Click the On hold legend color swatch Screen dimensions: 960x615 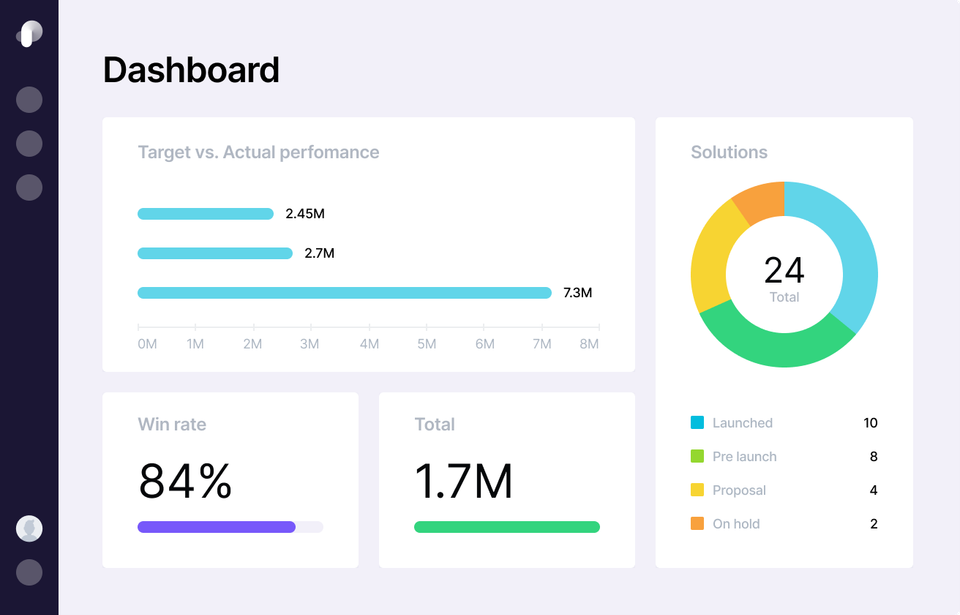[697, 523]
